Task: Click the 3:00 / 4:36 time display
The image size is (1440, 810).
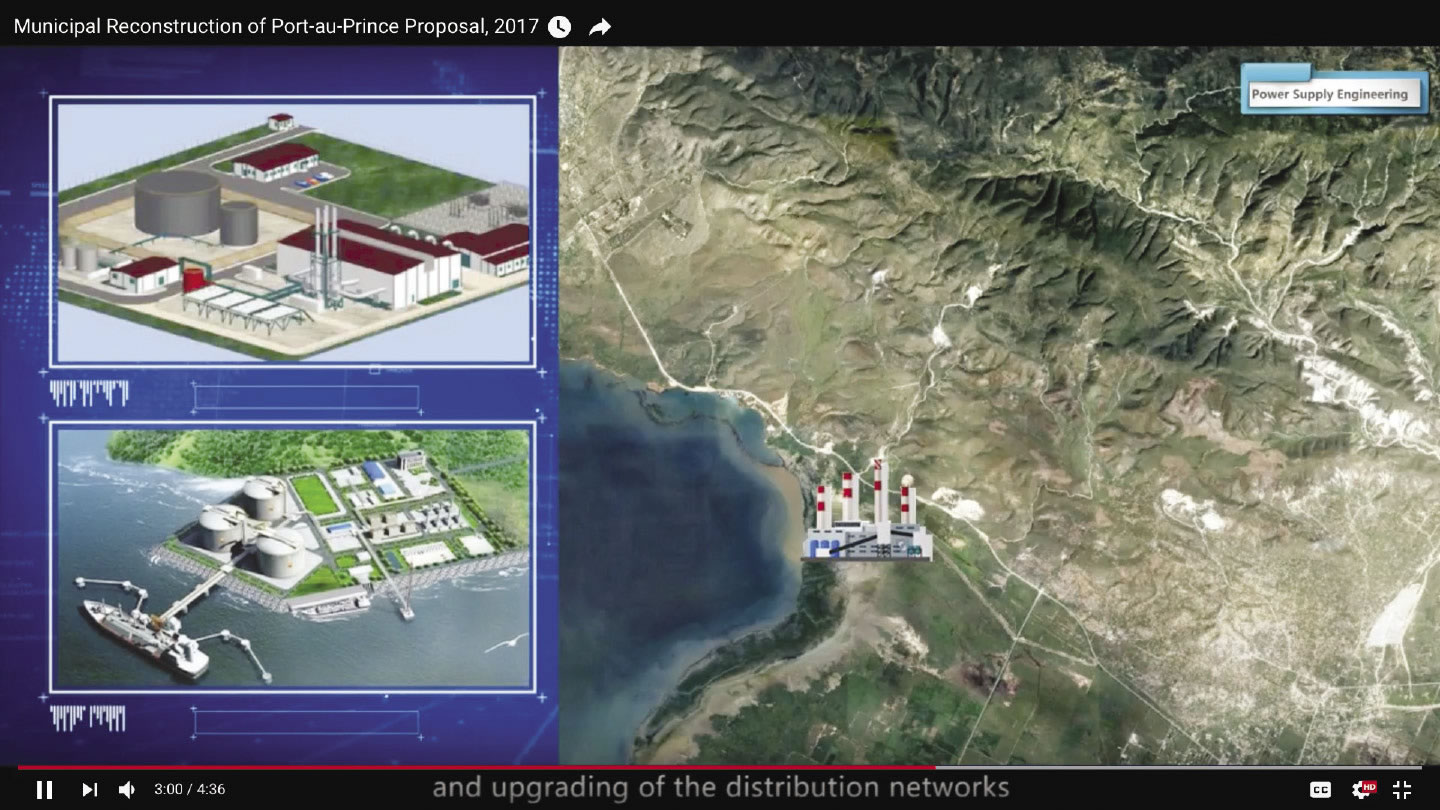Action: click(x=189, y=790)
